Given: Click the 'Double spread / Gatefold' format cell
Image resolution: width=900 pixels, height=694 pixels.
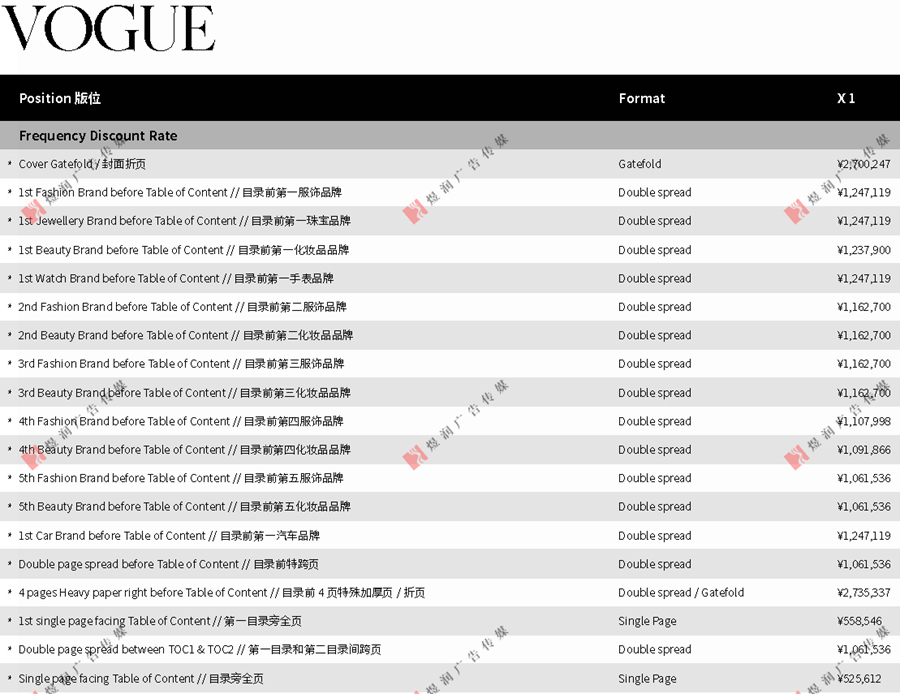Looking at the screenshot, I should pos(681,592).
